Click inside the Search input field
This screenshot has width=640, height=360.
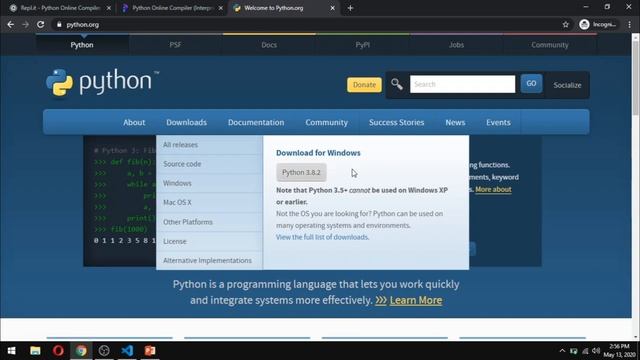pos(462,84)
